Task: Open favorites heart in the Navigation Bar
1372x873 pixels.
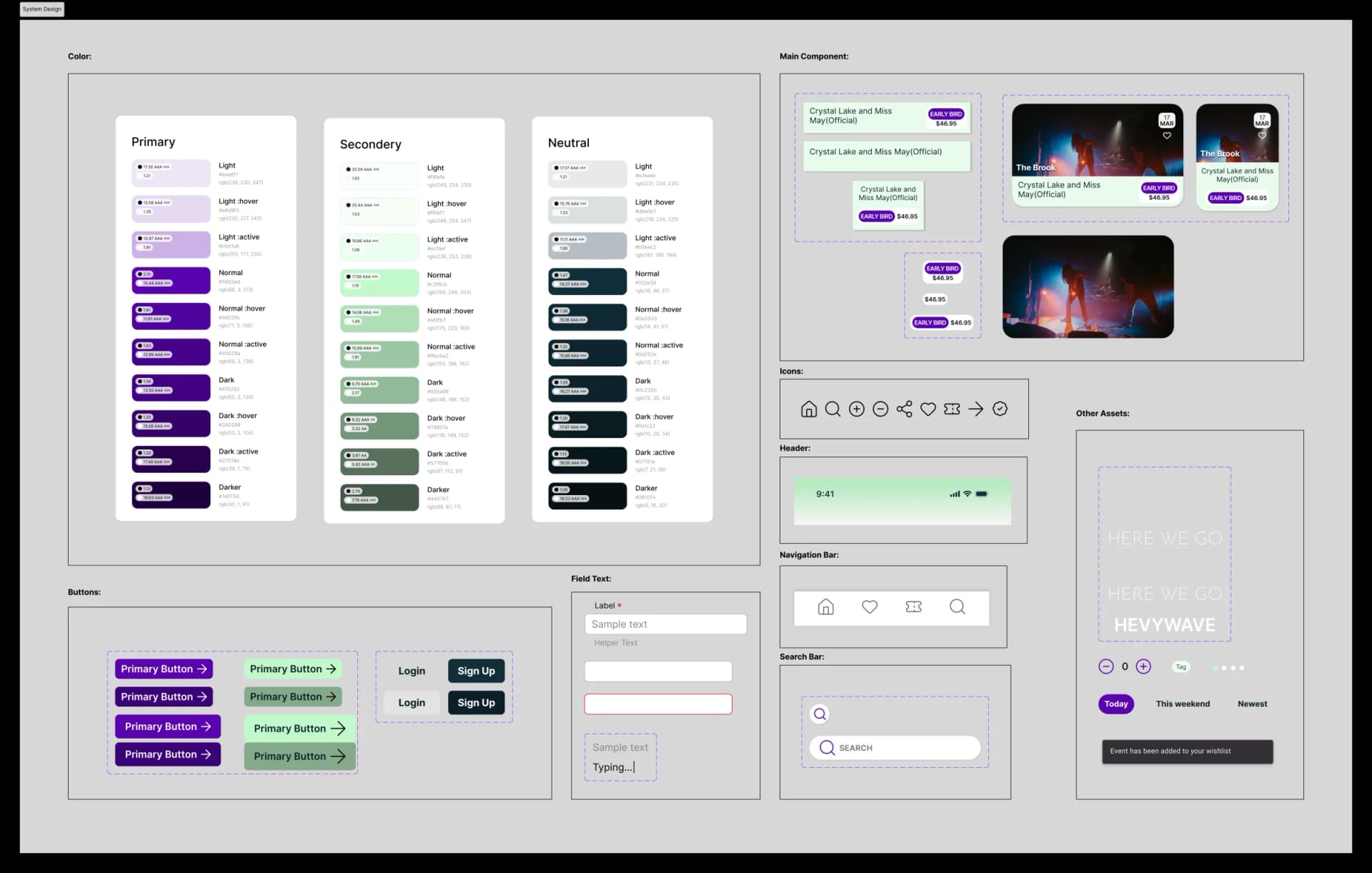Action: point(870,607)
